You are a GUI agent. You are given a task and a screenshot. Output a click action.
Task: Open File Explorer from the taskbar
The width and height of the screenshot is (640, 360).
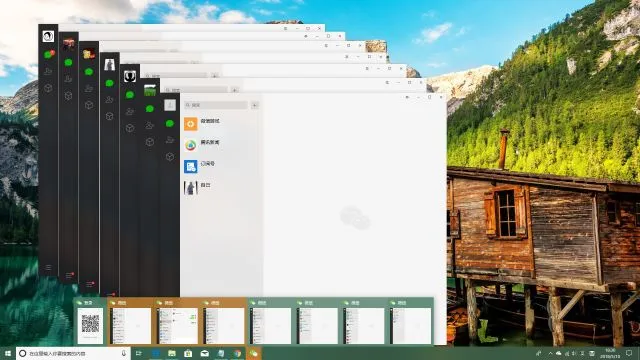click(172, 353)
